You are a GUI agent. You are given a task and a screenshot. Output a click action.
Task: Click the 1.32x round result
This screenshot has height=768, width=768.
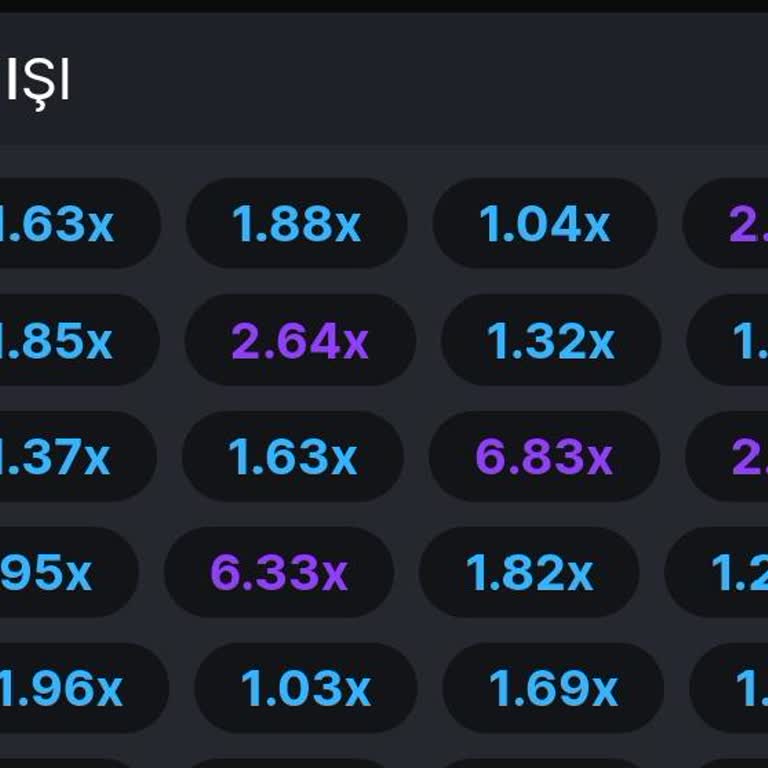[x=550, y=341]
